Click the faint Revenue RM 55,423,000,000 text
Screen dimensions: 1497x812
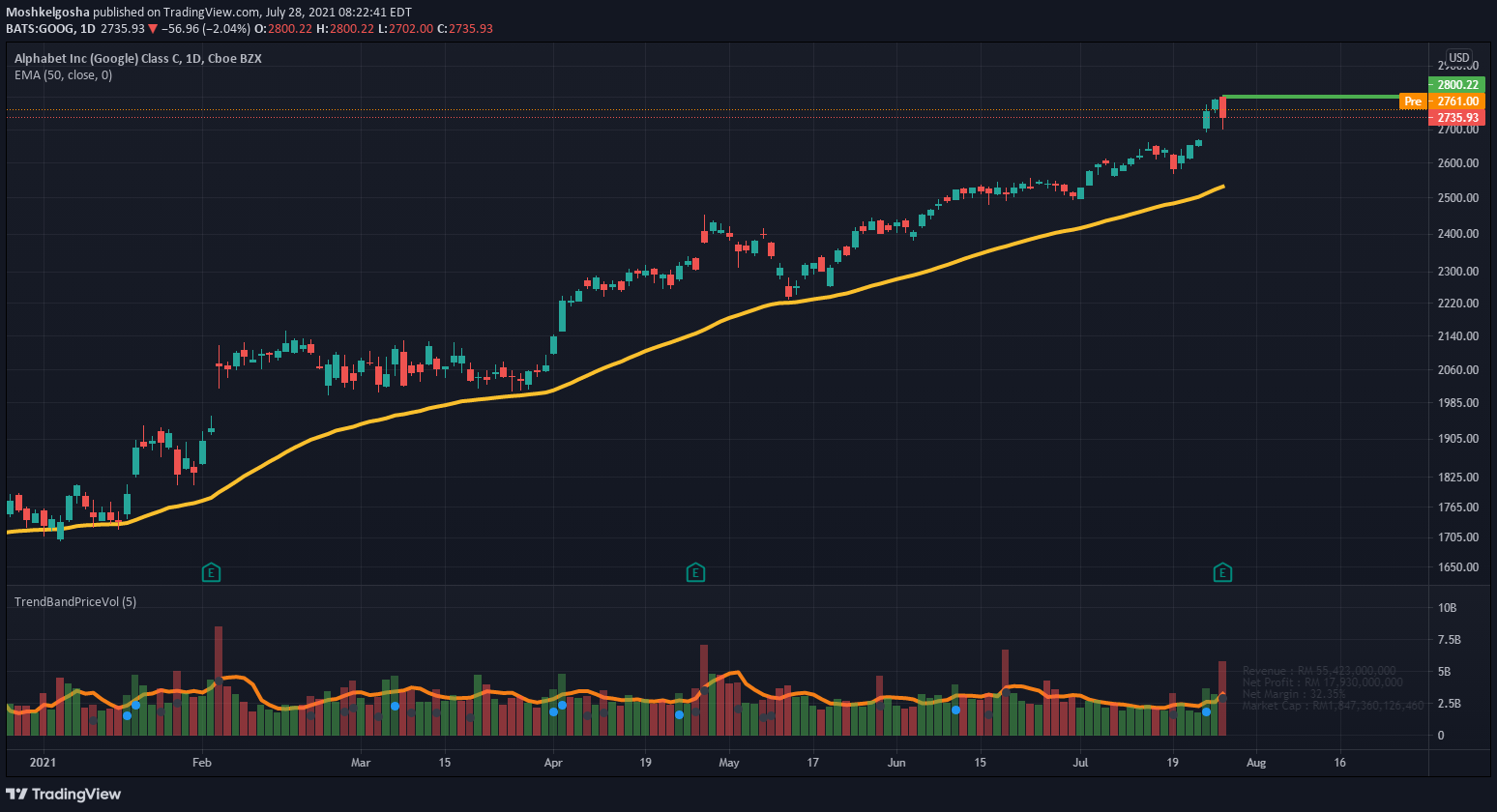click(x=1319, y=671)
